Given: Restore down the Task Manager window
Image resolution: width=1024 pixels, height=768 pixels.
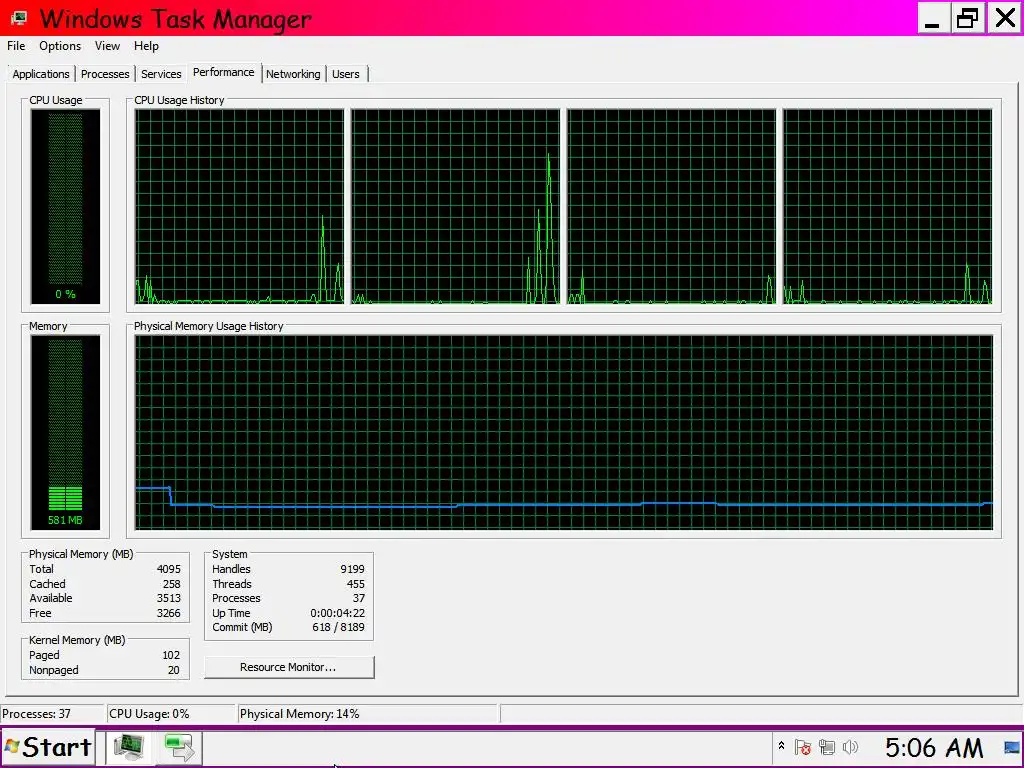Looking at the screenshot, I should tap(968, 18).
